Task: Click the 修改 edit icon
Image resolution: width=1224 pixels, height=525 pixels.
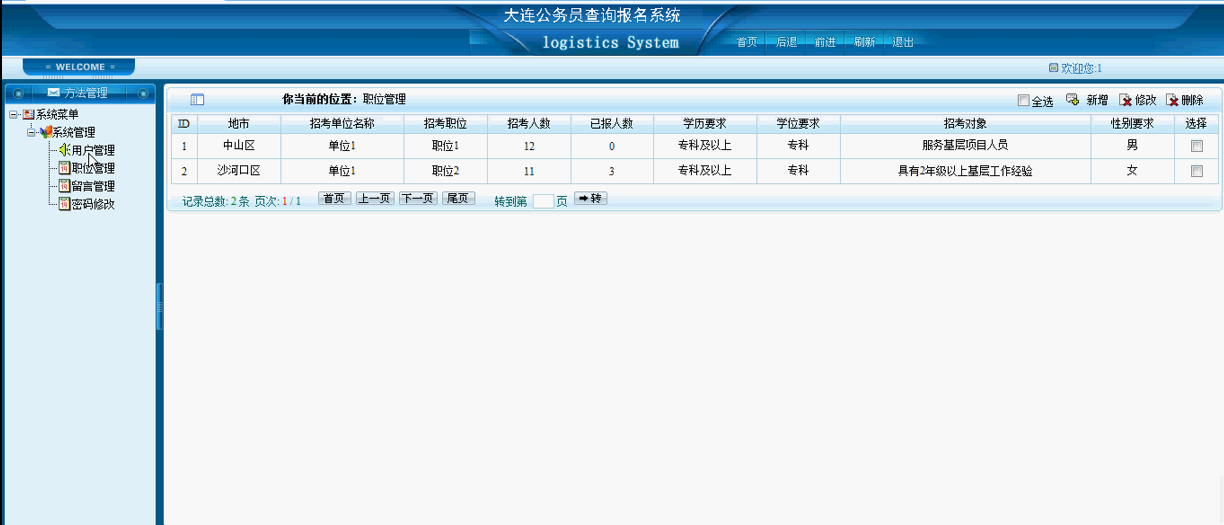Action: click(1125, 100)
